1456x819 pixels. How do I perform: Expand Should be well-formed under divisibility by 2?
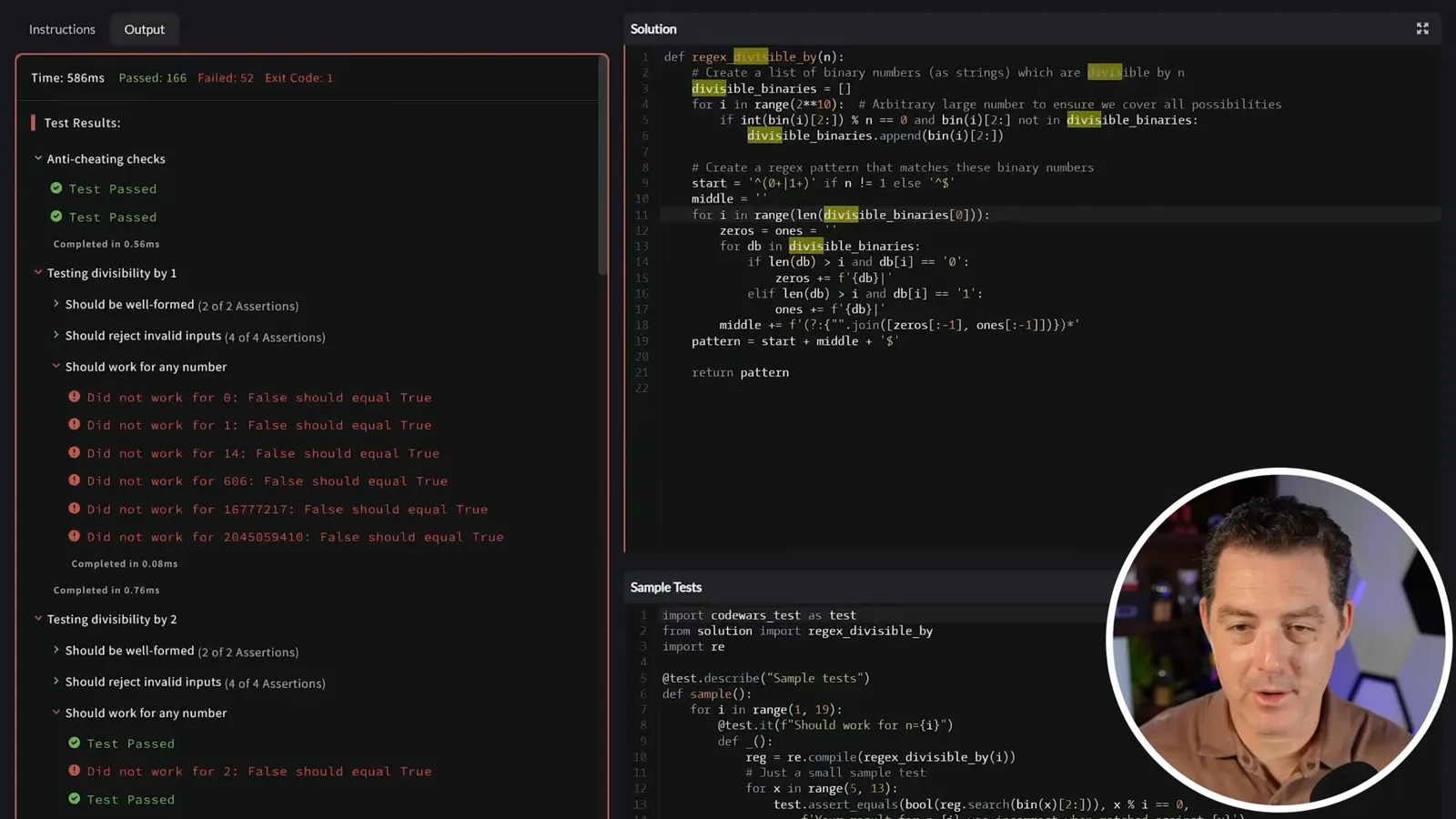(x=56, y=650)
